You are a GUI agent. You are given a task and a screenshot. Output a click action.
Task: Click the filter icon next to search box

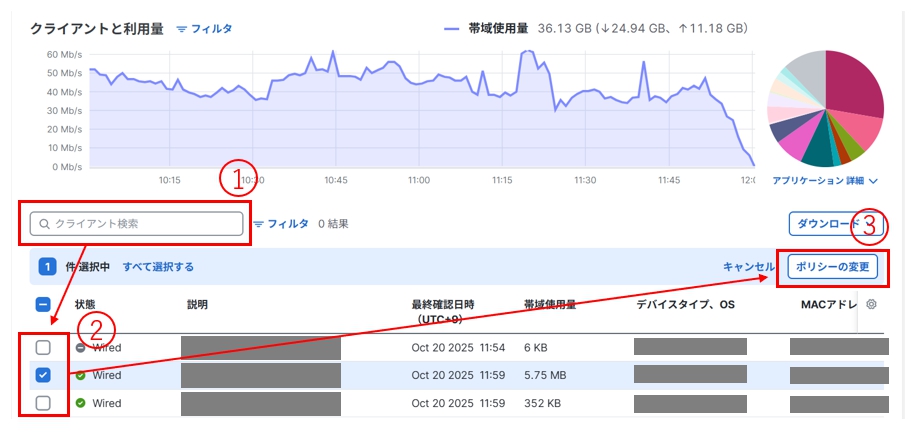(258, 224)
